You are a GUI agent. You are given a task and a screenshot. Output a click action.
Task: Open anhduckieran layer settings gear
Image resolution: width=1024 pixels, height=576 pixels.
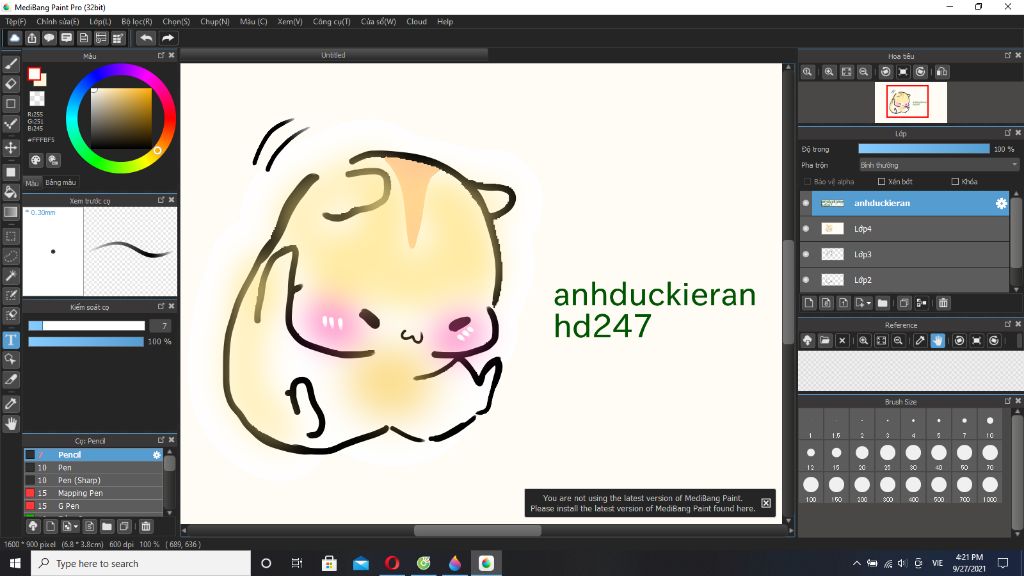[1000, 203]
